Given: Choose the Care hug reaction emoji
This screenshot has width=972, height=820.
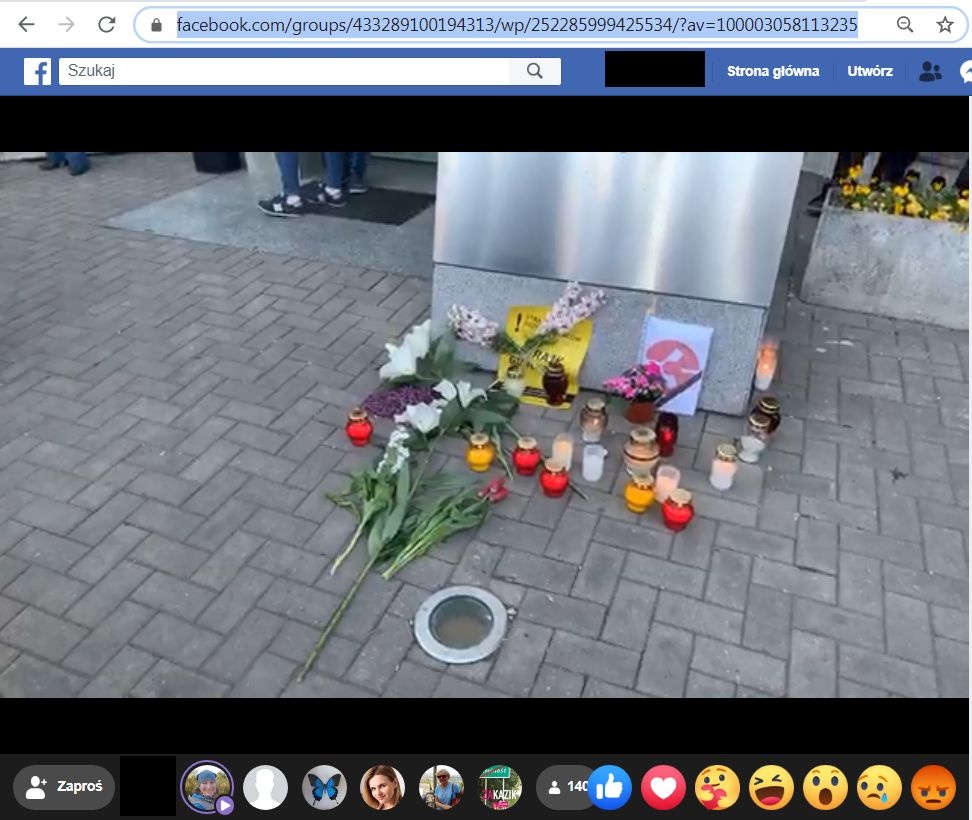Looking at the screenshot, I should pos(717,788).
